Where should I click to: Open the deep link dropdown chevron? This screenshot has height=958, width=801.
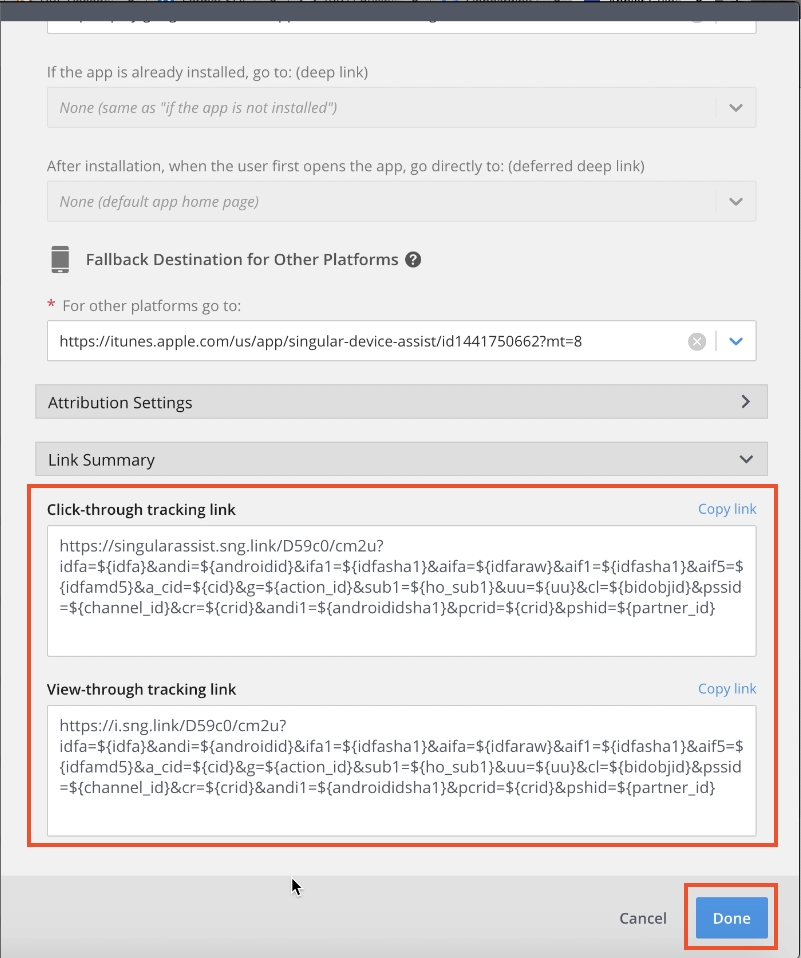(736, 108)
